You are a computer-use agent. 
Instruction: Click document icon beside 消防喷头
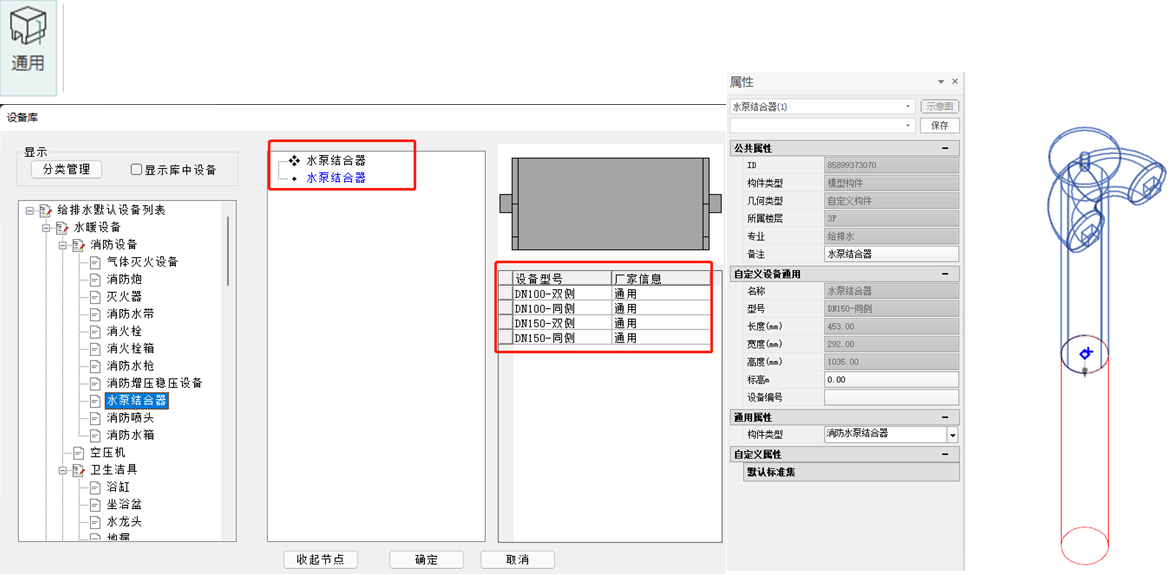pyautogui.click(x=94, y=418)
